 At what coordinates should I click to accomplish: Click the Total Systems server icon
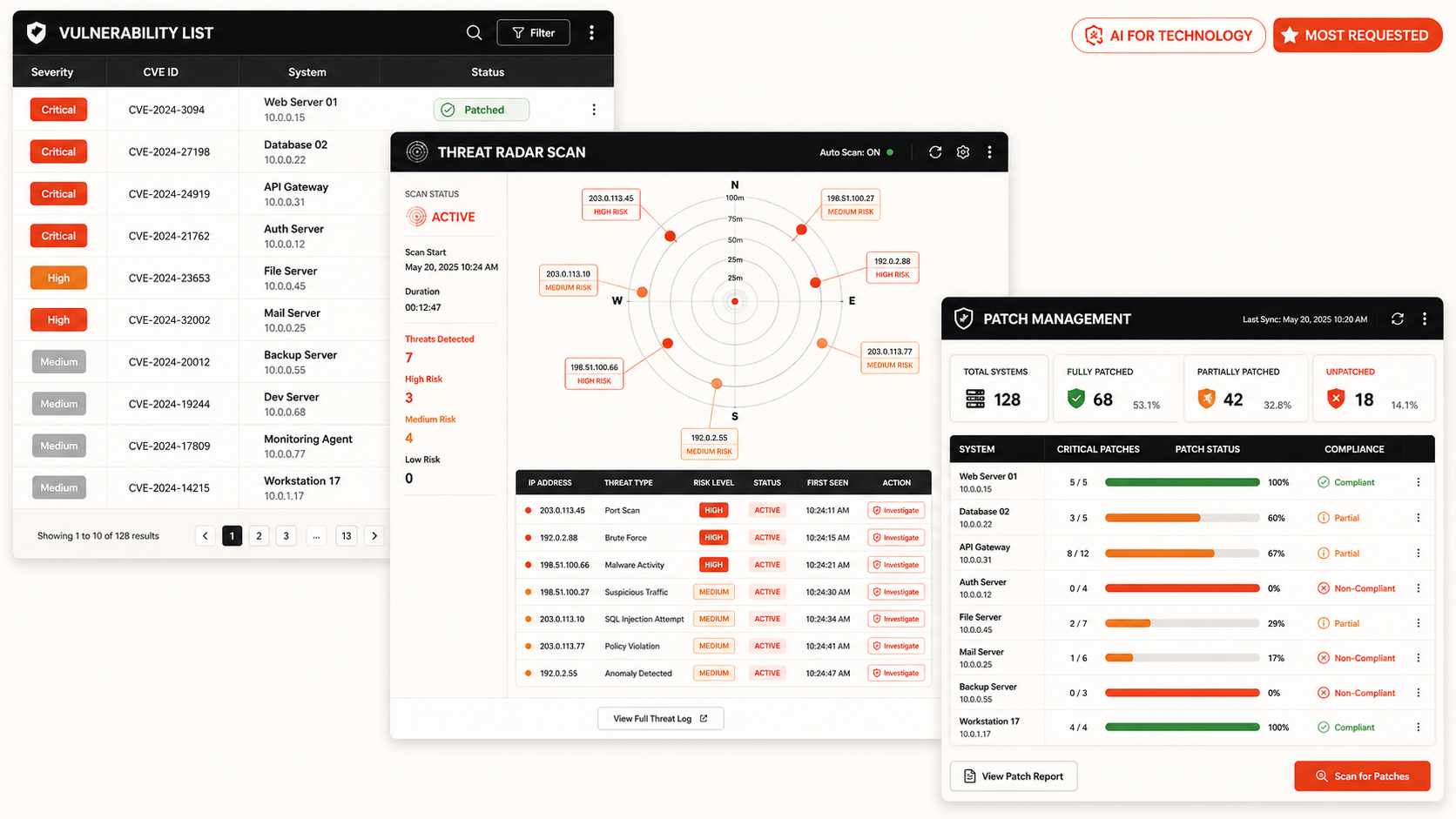975,399
